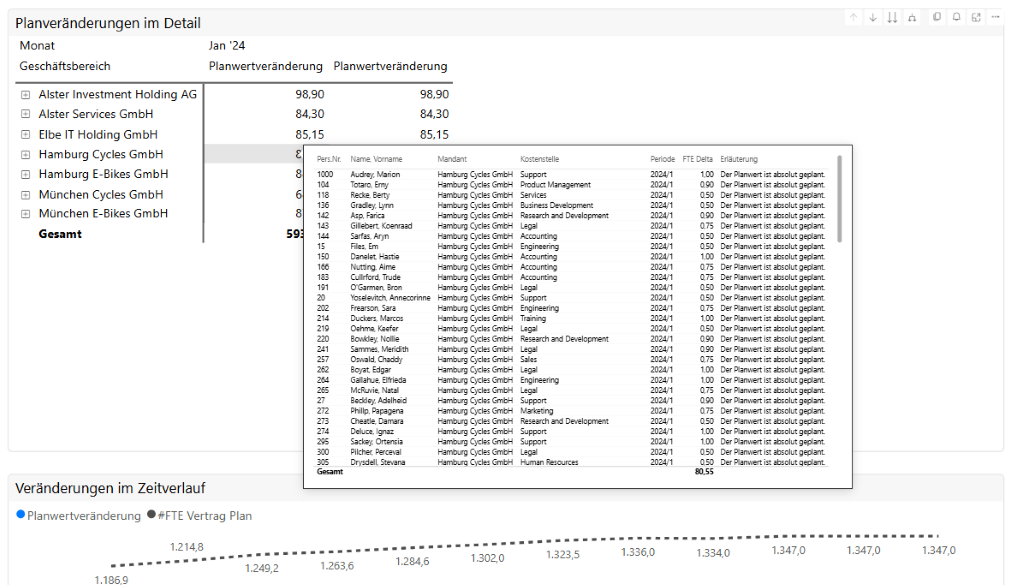Image resolution: width=1024 pixels, height=585 pixels.
Task: Click data label 1.249,2 on chart
Action: click(262, 568)
